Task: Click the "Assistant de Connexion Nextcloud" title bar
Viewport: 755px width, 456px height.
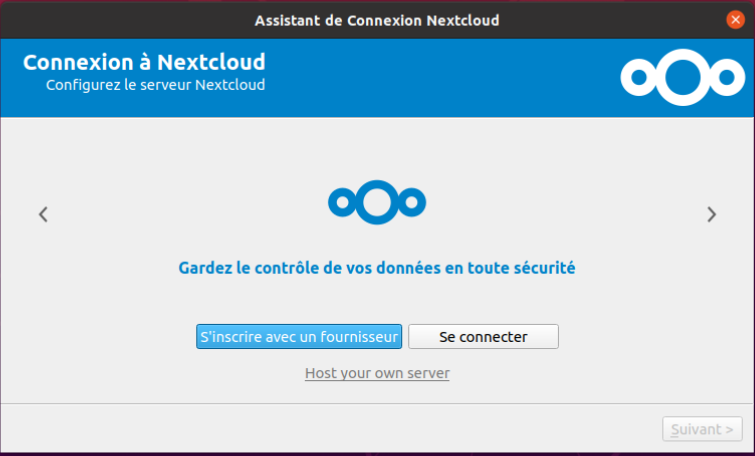Action: point(377,20)
